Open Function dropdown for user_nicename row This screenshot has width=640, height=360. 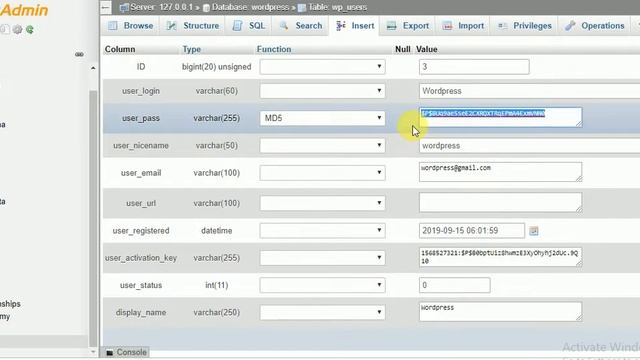[x=322, y=145]
